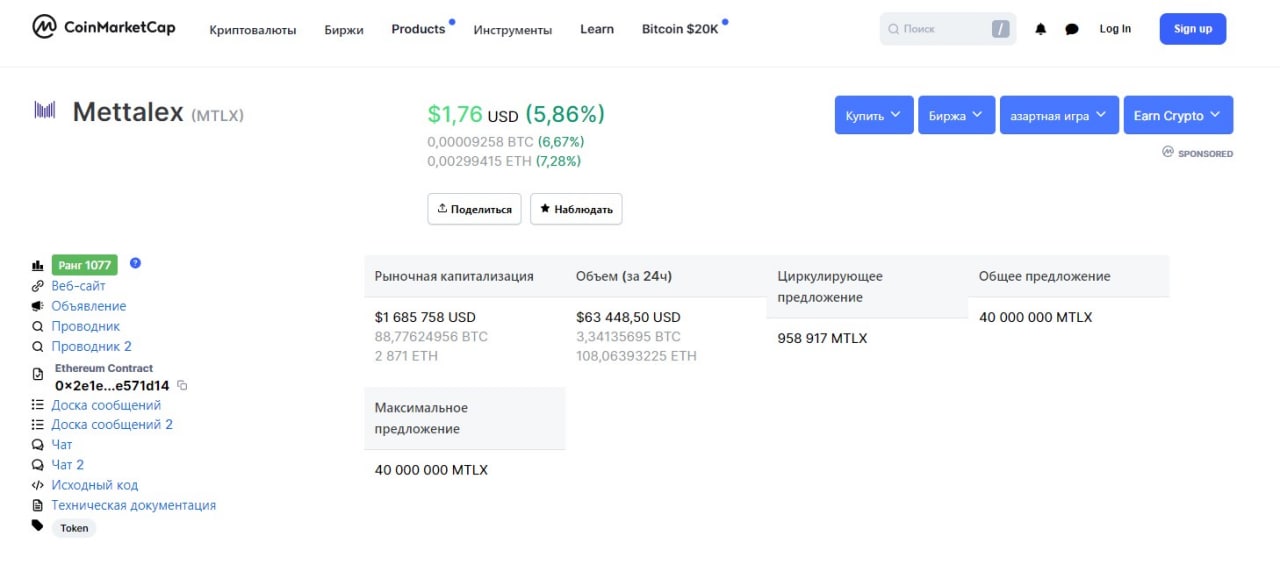Click the Поделиться share button
Image resolution: width=1280 pixels, height=579 pixels.
click(474, 209)
